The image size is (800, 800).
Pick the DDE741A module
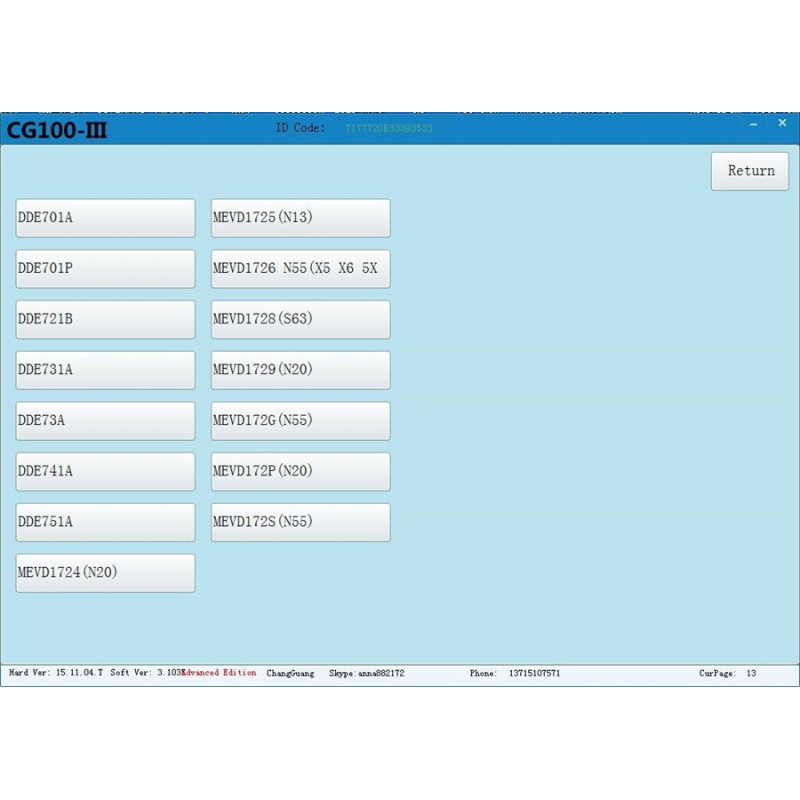(x=105, y=472)
